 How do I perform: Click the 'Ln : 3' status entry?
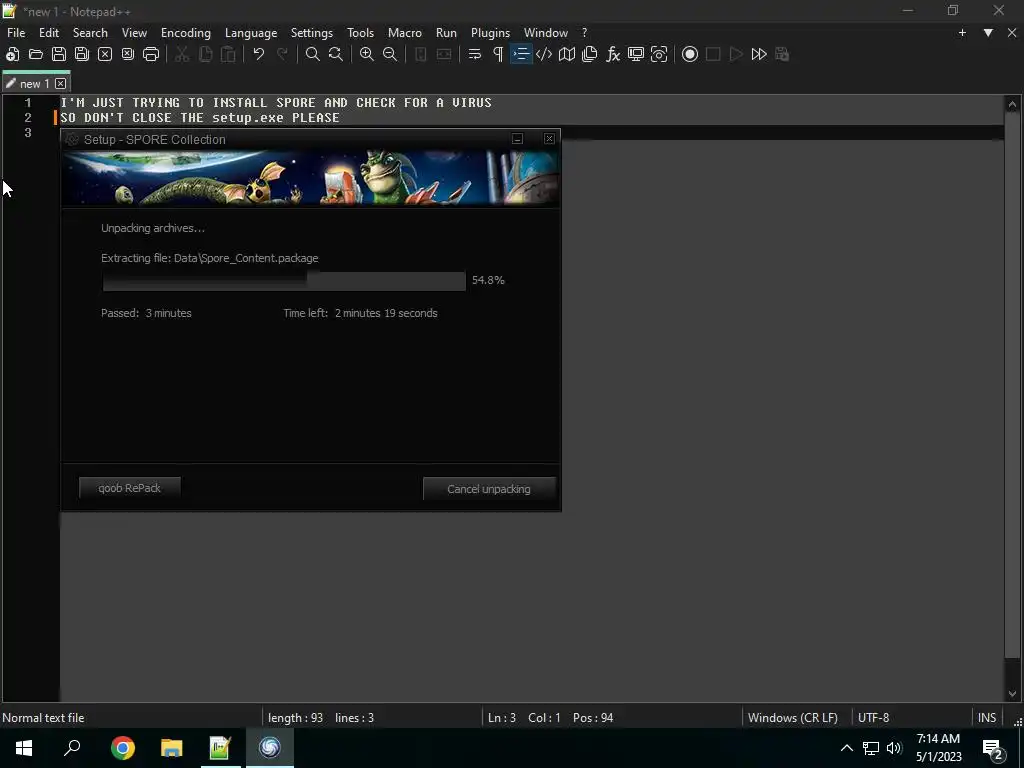click(502, 717)
